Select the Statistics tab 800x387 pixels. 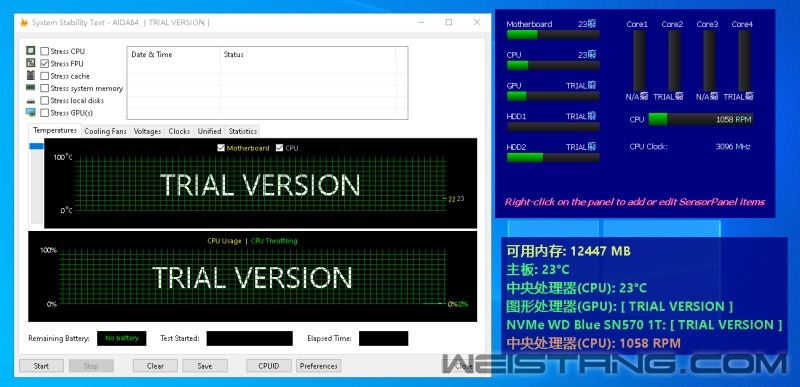click(242, 131)
